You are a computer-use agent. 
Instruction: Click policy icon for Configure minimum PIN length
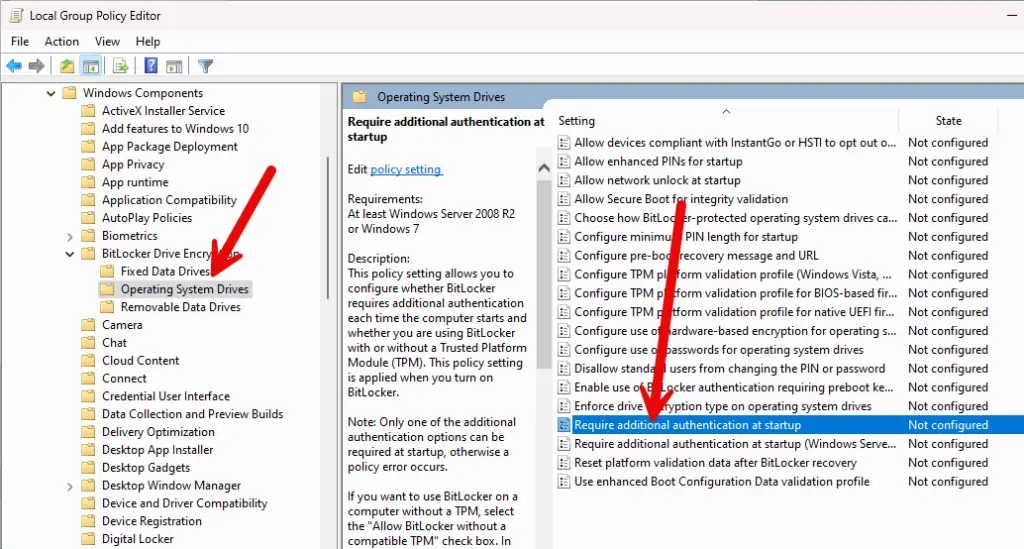pyautogui.click(x=564, y=237)
